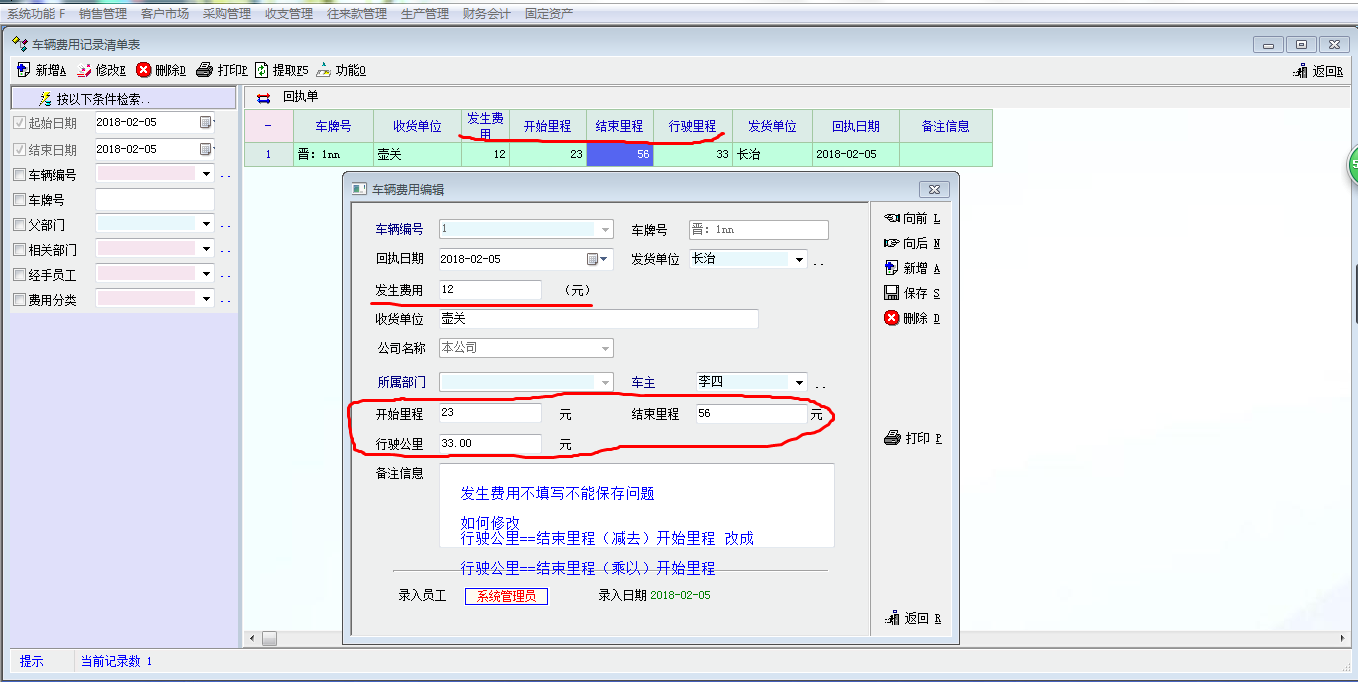Click the 提取 (Fetch) toolbar icon
The width and height of the screenshot is (1358, 682).
tap(262, 70)
